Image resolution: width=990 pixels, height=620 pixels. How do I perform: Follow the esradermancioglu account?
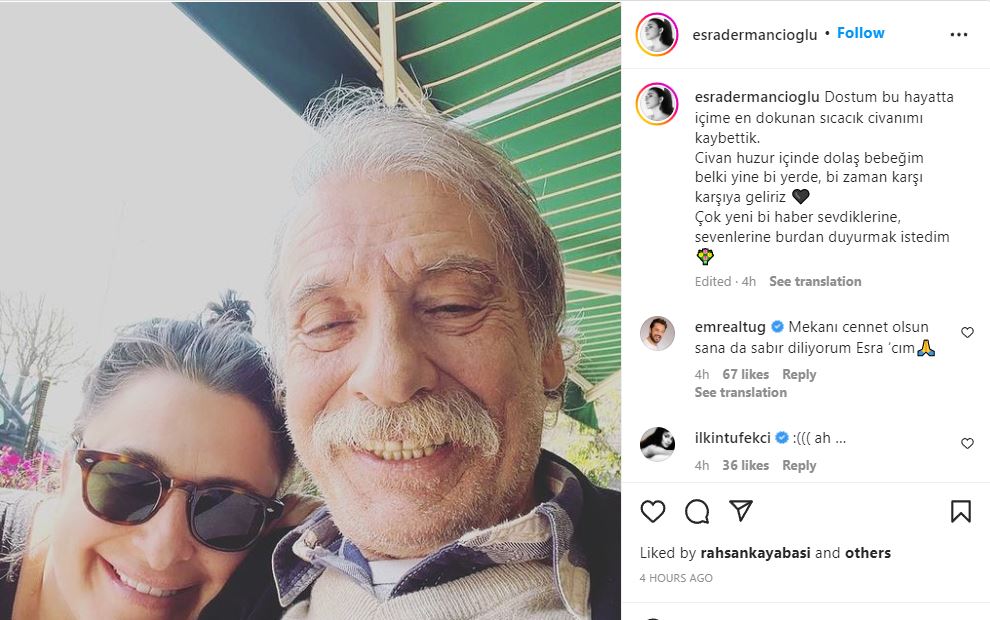point(860,33)
